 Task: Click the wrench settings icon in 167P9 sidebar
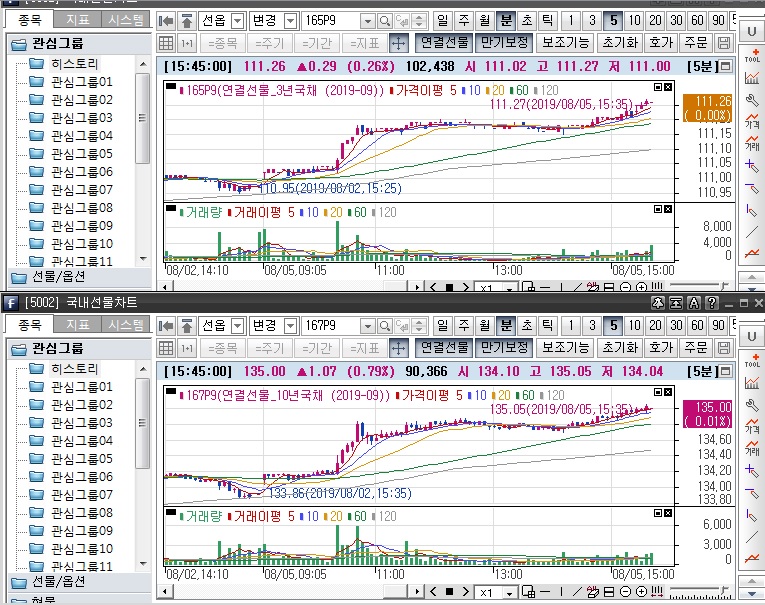tap(752, 404)
